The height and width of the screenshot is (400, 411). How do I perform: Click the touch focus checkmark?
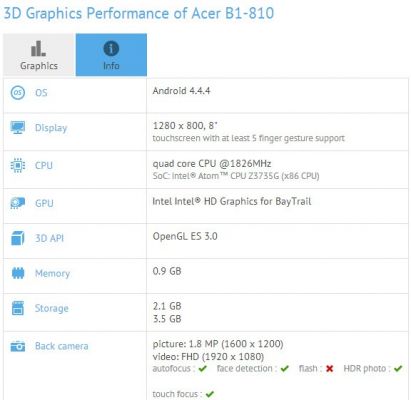pos(210,394)
